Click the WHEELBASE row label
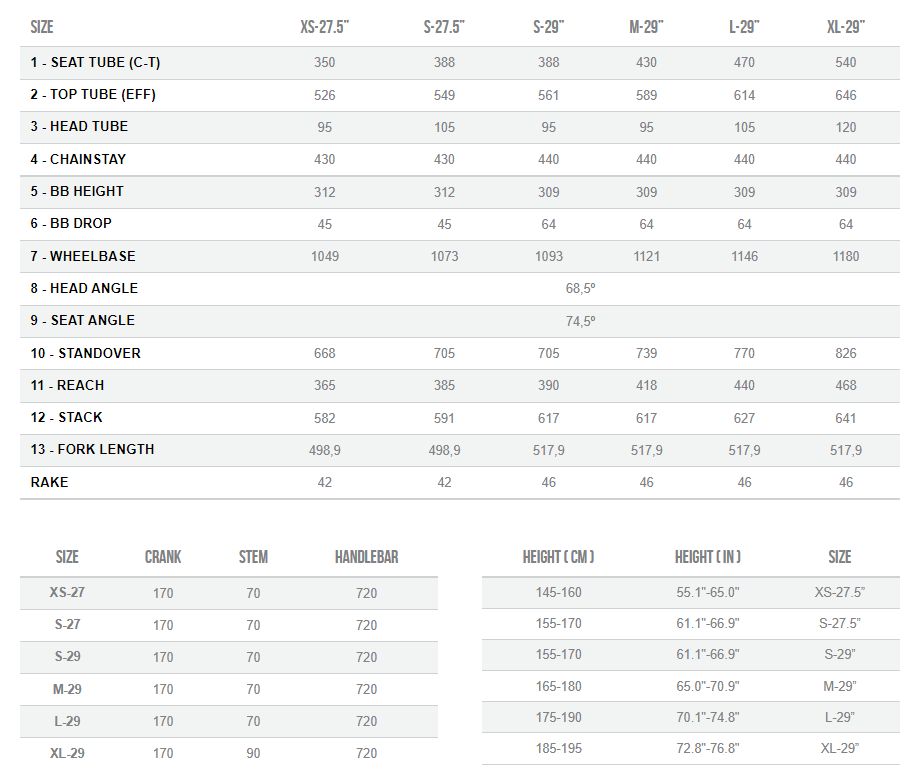Screen dimensions: 912x779 [83, 256]
